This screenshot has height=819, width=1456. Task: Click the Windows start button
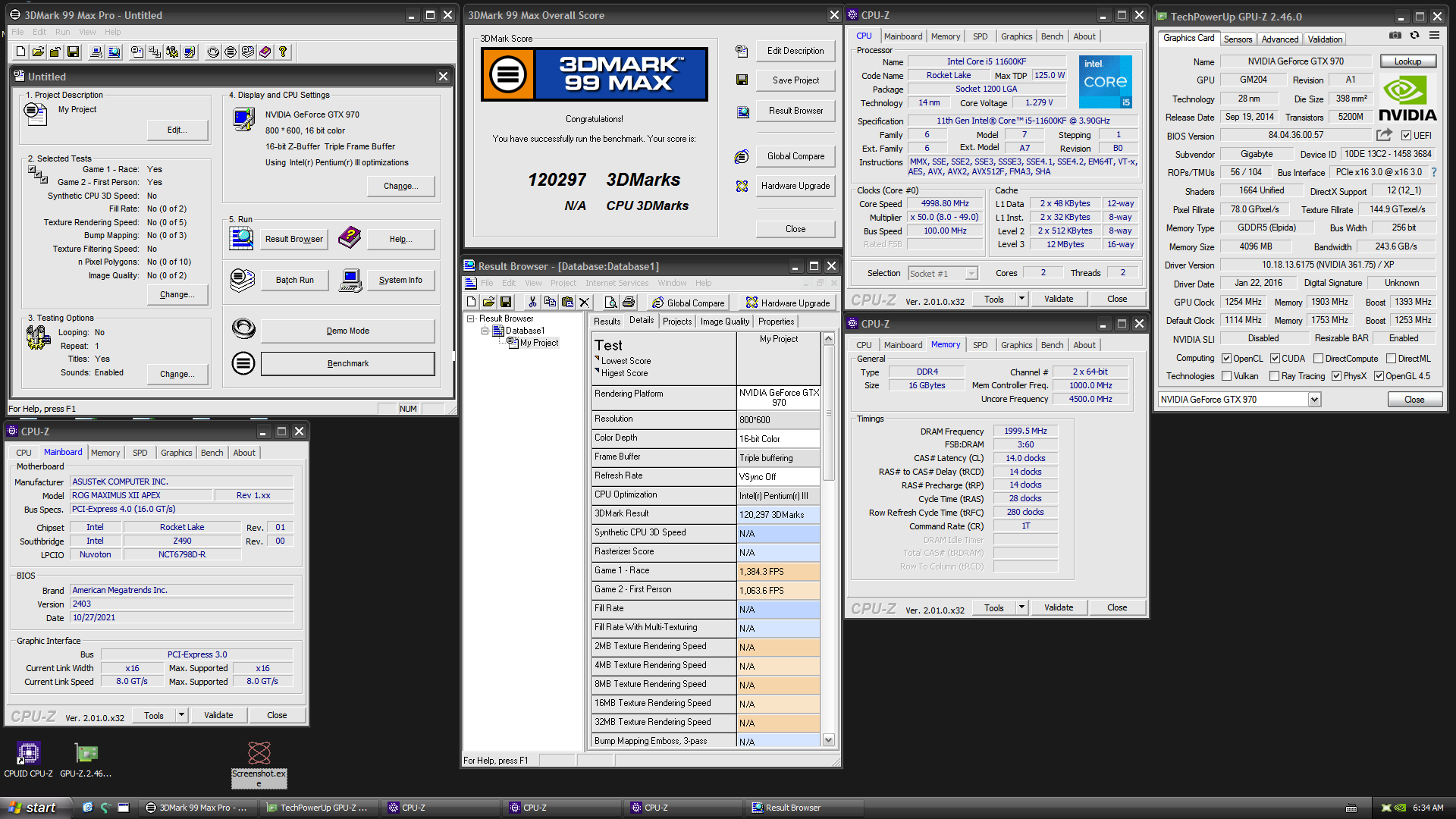[36, 808]
